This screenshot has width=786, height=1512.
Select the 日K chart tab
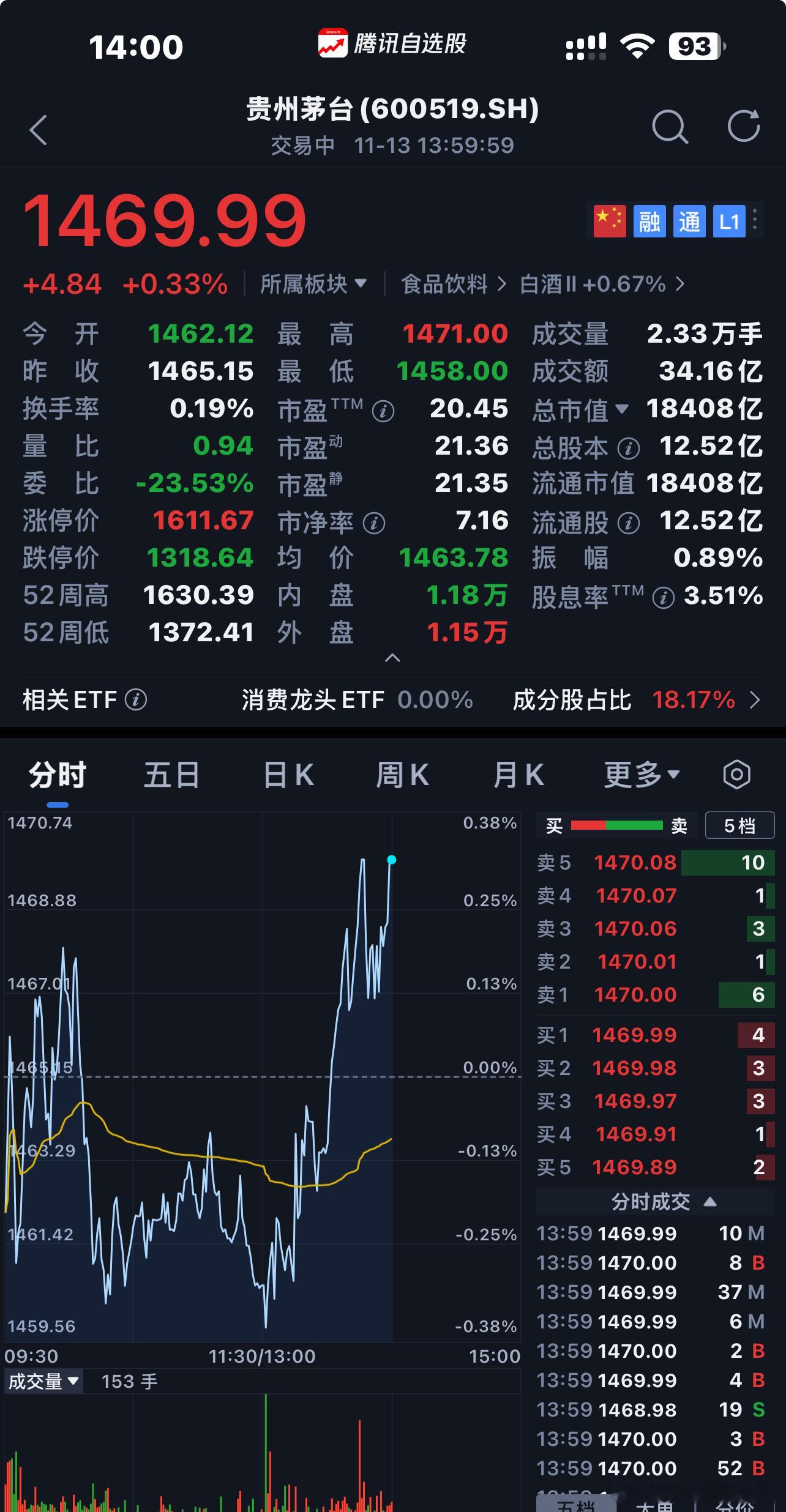click(x=289, y=775)
